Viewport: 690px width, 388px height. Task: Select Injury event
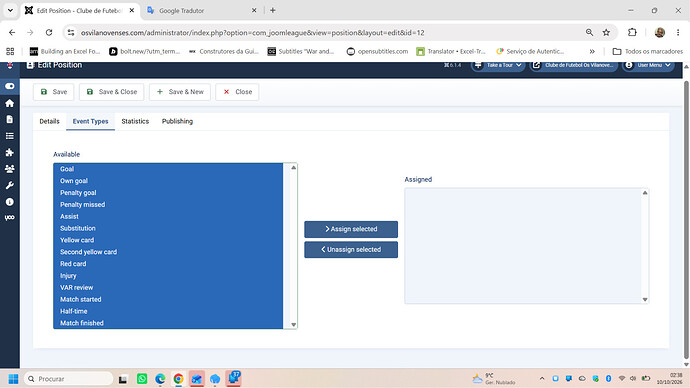tap(168, 276)
